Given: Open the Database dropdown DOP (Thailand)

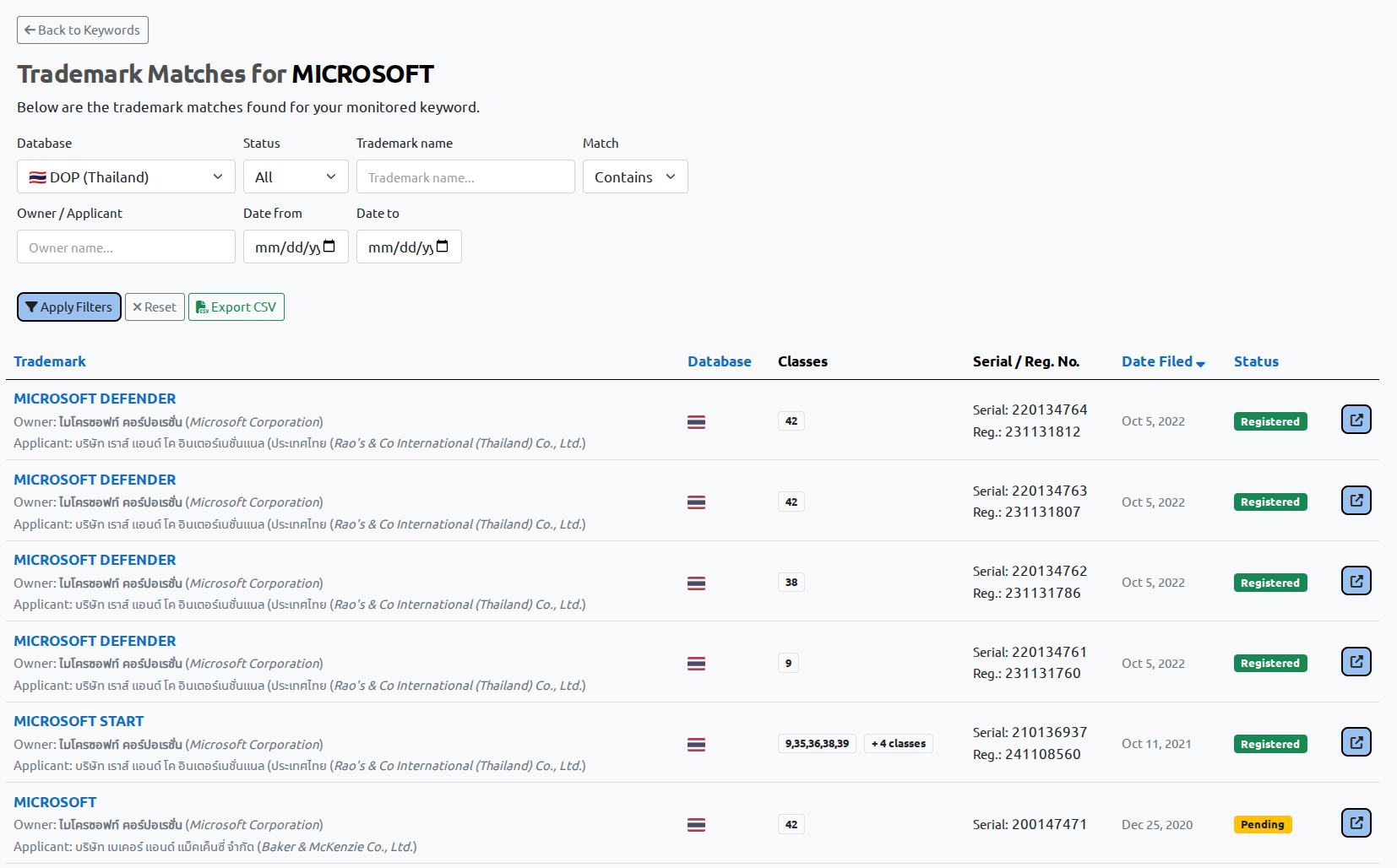Looking at the screenshot, I should tap(126, 176).
